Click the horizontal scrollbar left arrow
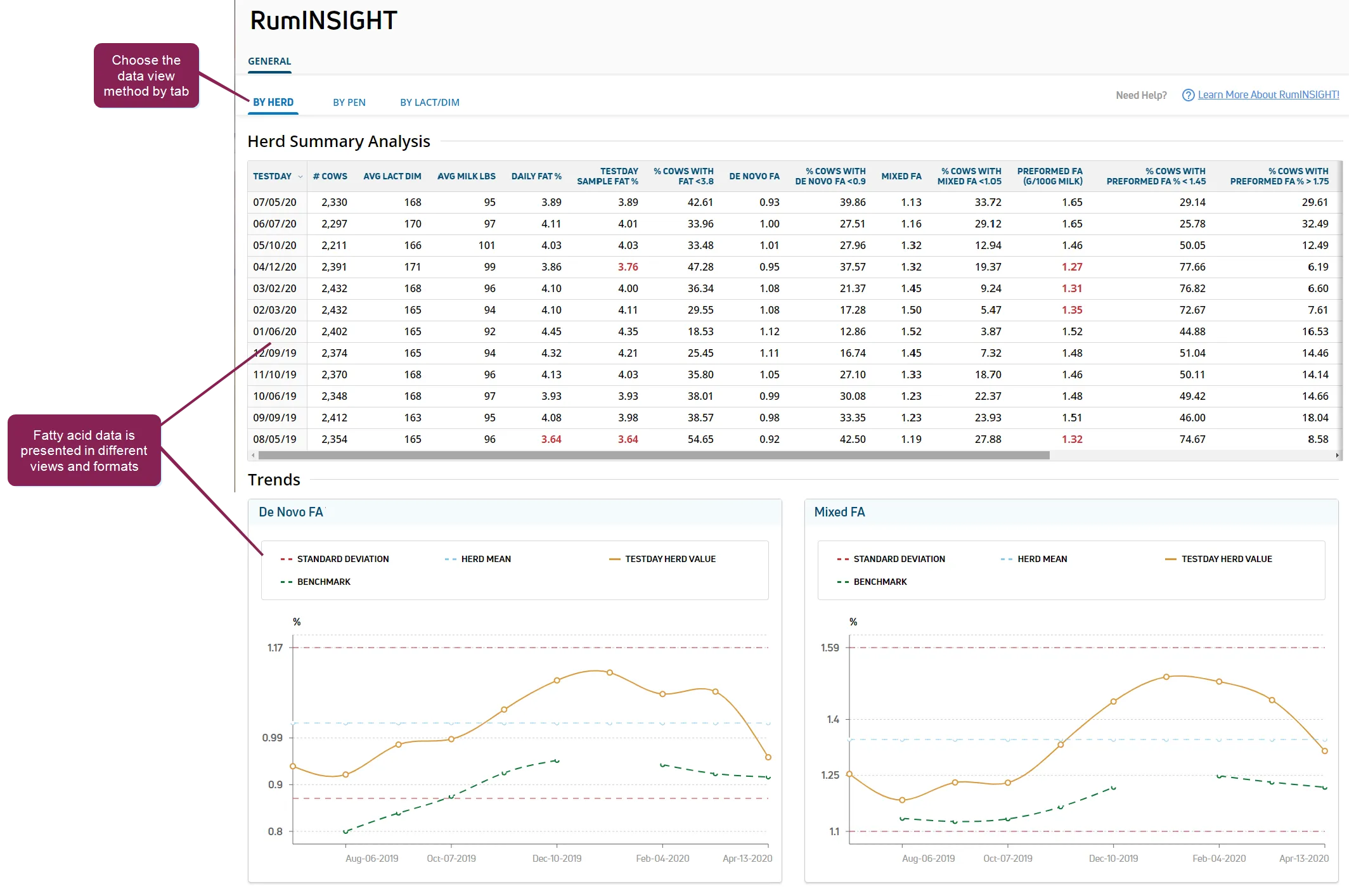 click(x=254, y=456)
